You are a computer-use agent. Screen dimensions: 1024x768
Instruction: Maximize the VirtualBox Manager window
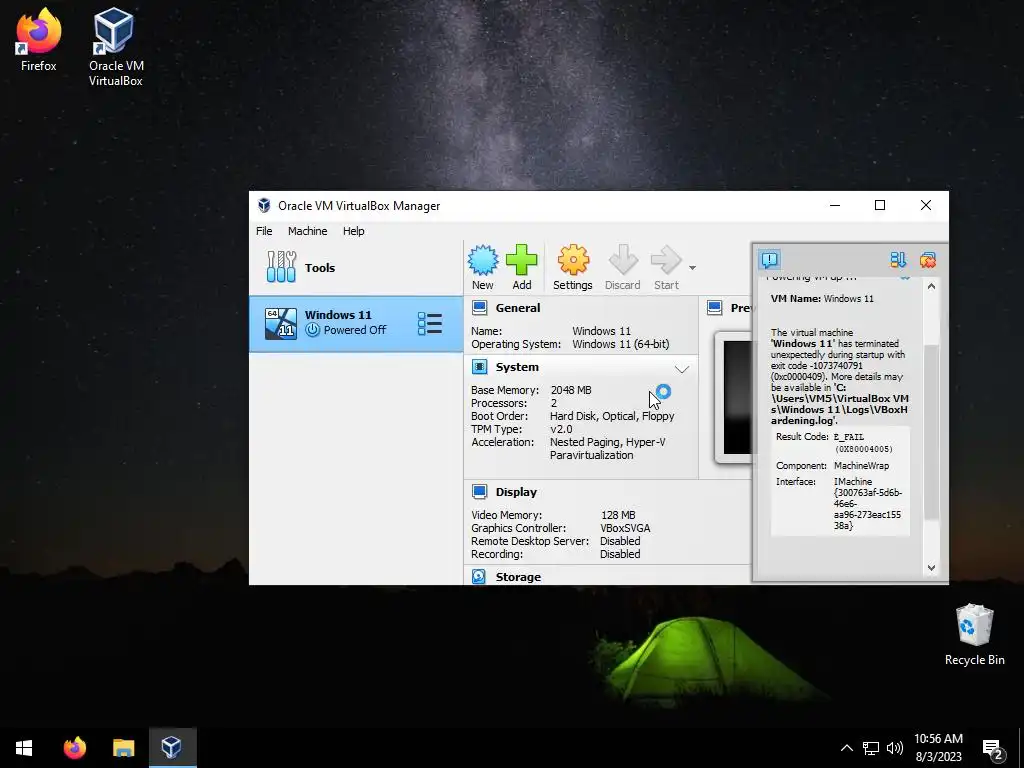tap(880, 205)
